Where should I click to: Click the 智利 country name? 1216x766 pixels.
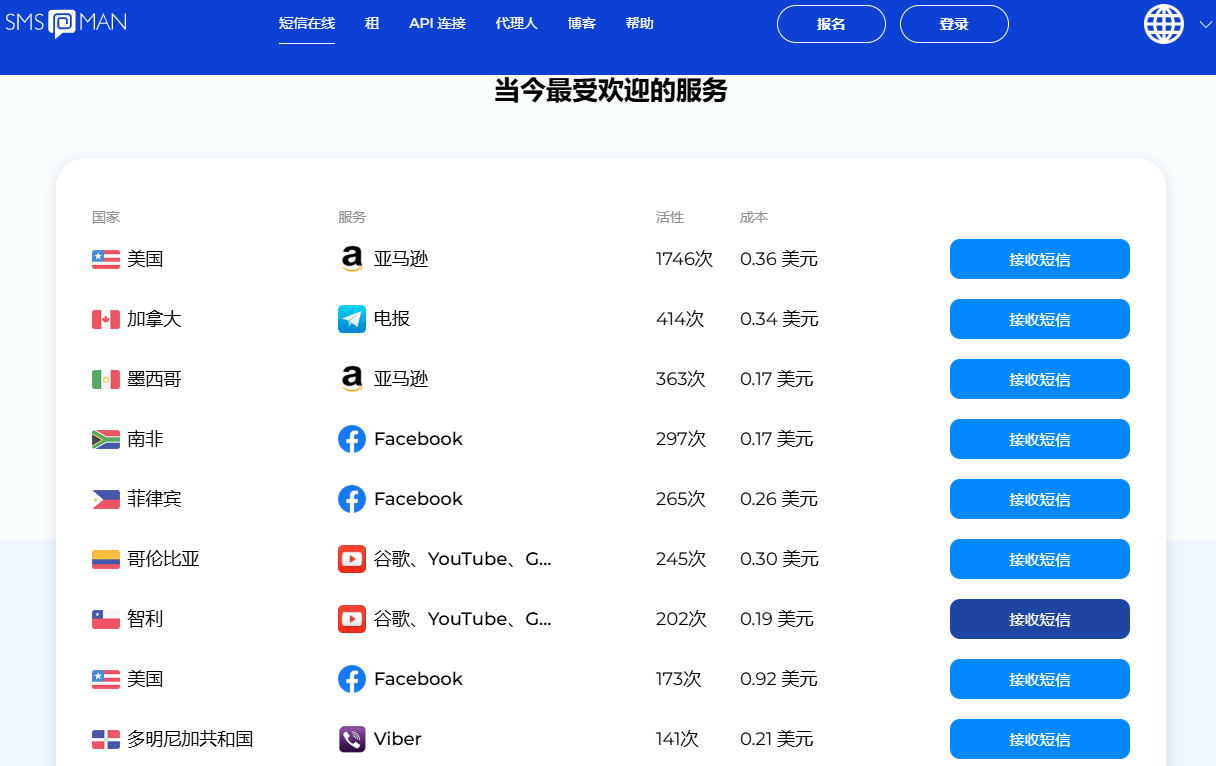pos(145,619)
